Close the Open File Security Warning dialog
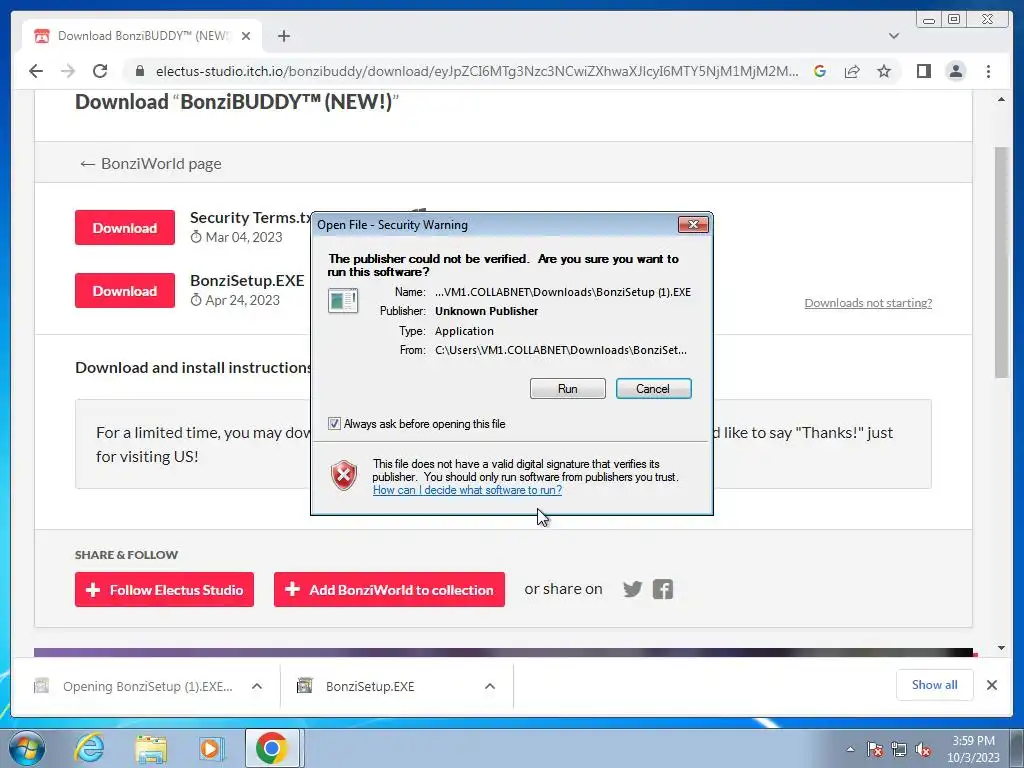The image size is (1024, 768). click(x=693, y=225)
